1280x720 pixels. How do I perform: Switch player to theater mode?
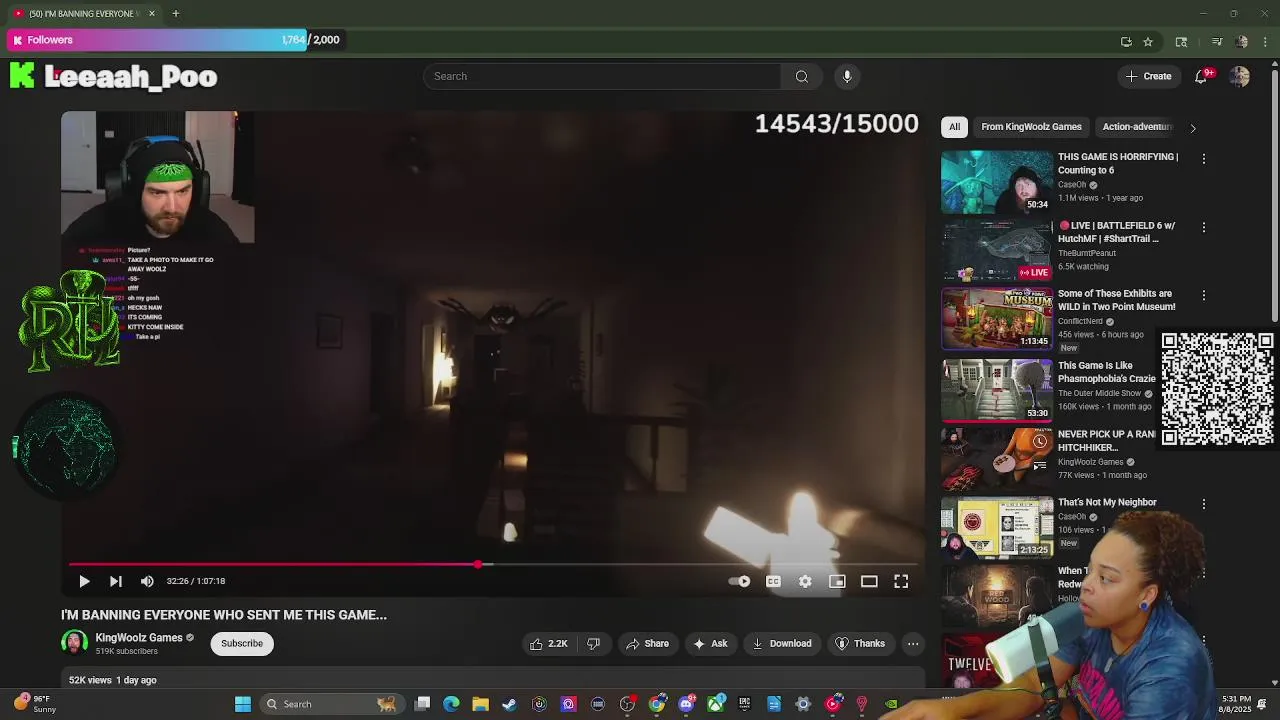point(869,581)
